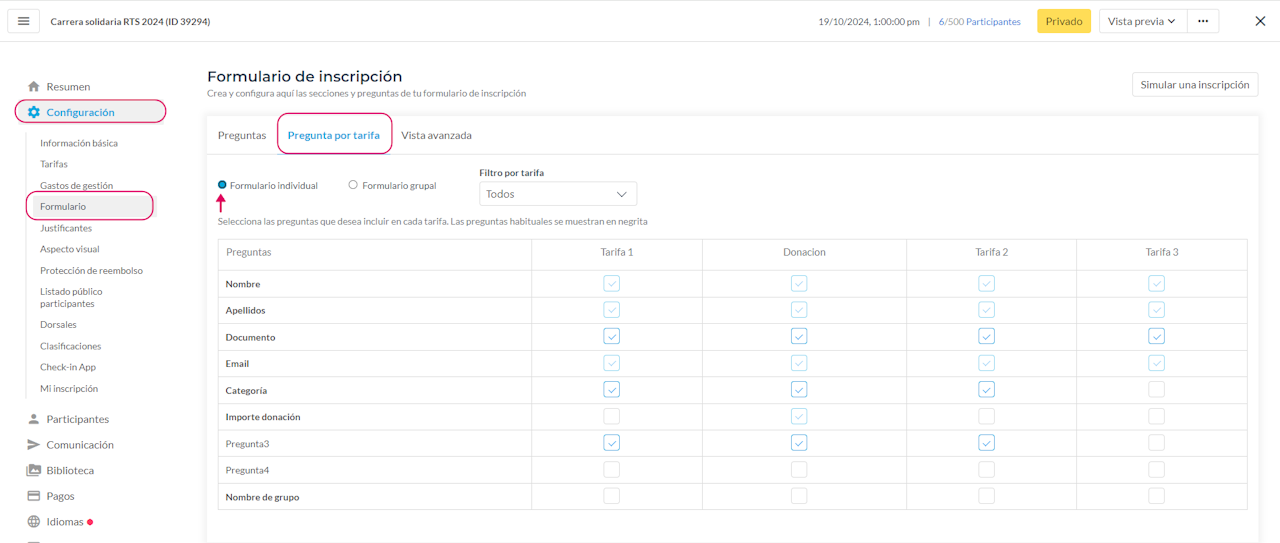Open the three-dots more options menu
This screenshot has height=543, width=1280.
coord(1203,21)
